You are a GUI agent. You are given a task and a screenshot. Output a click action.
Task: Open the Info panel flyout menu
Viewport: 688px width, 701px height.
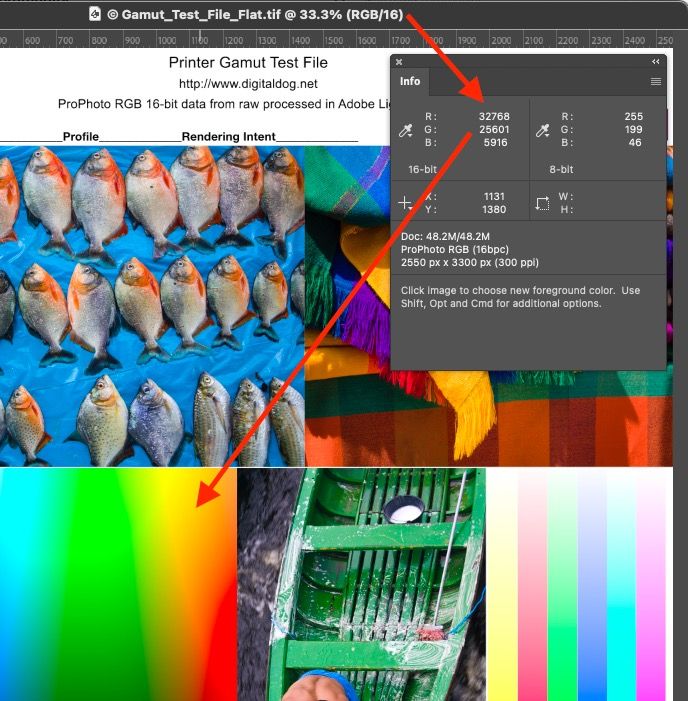click(x=655, y=81)
